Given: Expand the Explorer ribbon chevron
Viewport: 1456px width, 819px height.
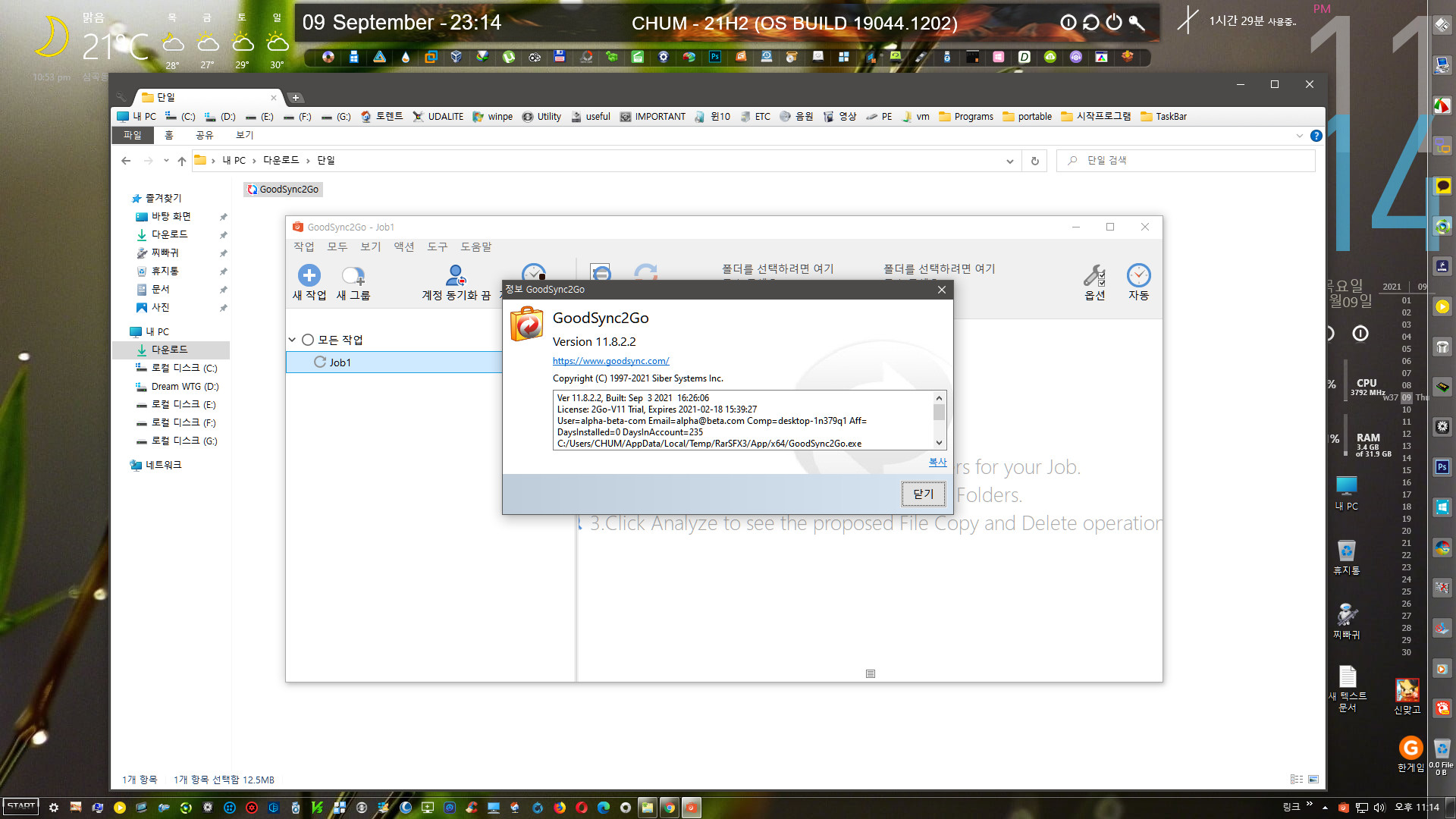Looking at the screenshot, I should [x=1299, y=136].
